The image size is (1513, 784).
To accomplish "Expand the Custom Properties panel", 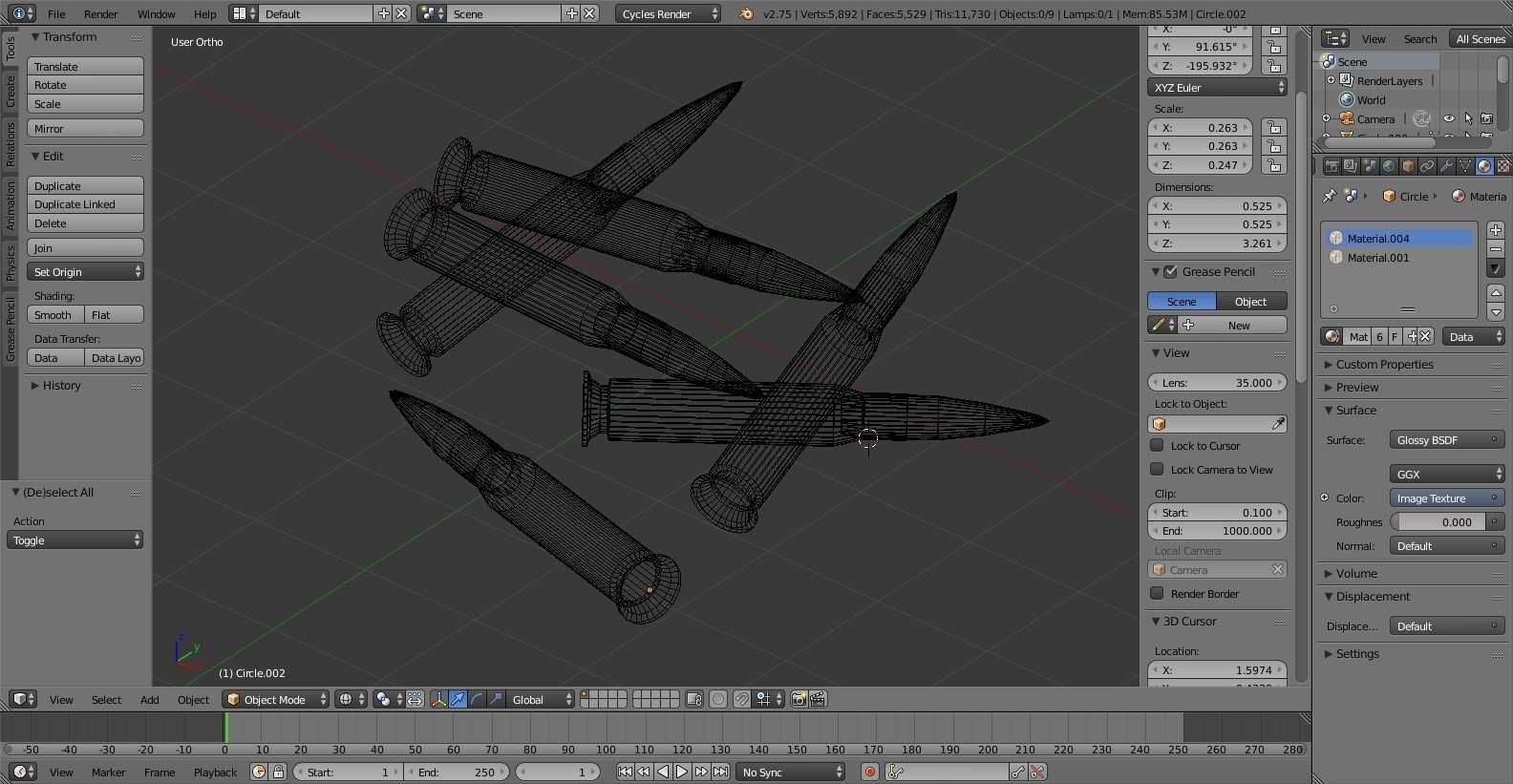I will point(1383,365).
